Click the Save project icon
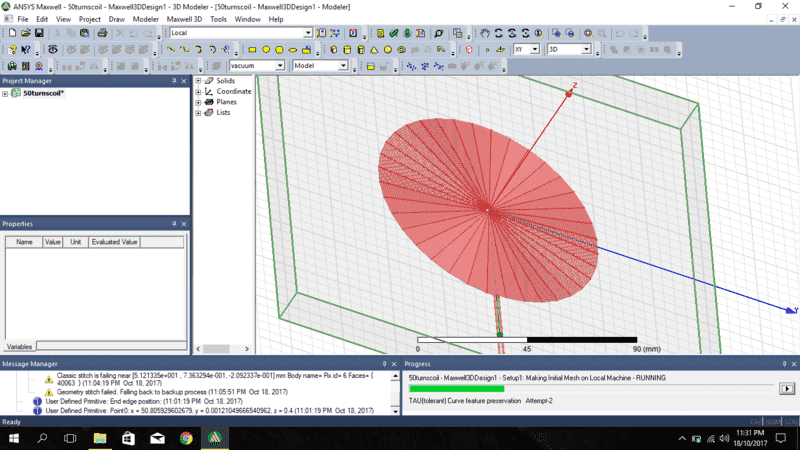Screen dimensions: 800x450 click(38, 33)
